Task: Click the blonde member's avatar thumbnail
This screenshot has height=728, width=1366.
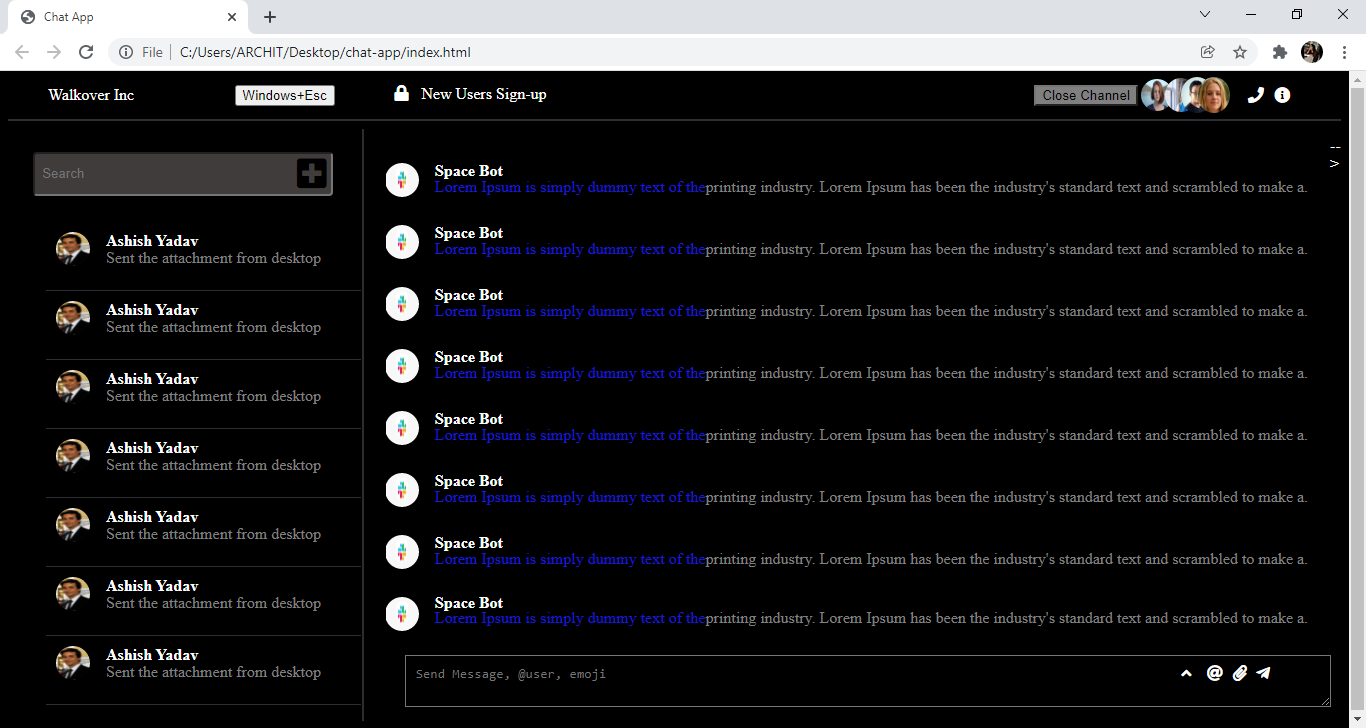Action: click(1215, 95)
